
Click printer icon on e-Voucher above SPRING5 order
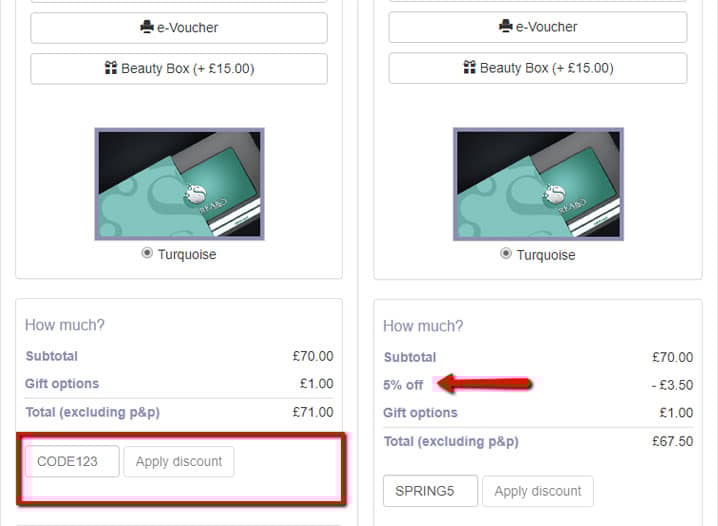coord(505,27)
